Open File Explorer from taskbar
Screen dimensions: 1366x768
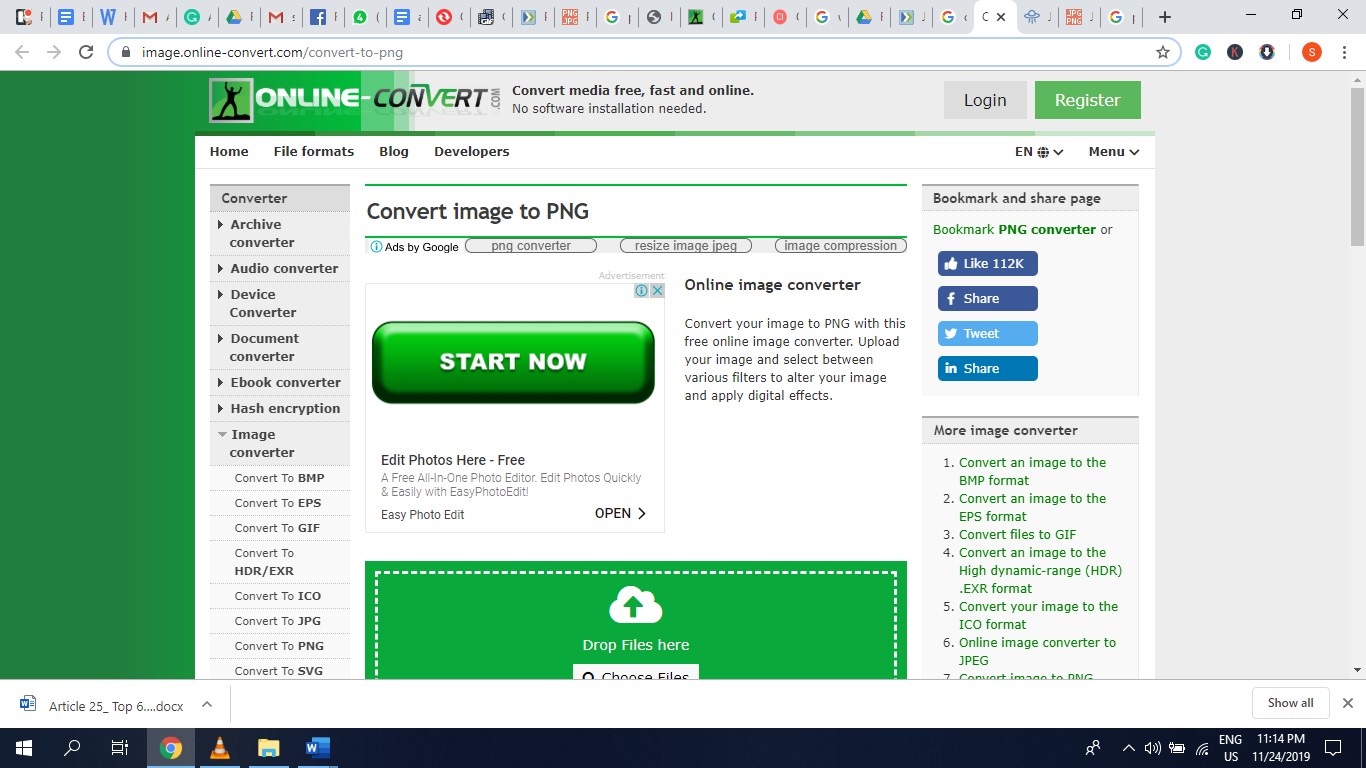[268, 748]
